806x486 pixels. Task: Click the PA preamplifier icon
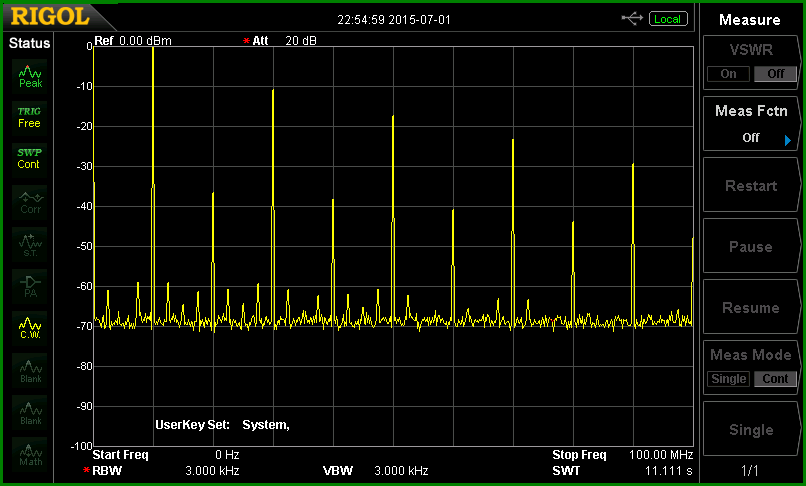30,286
